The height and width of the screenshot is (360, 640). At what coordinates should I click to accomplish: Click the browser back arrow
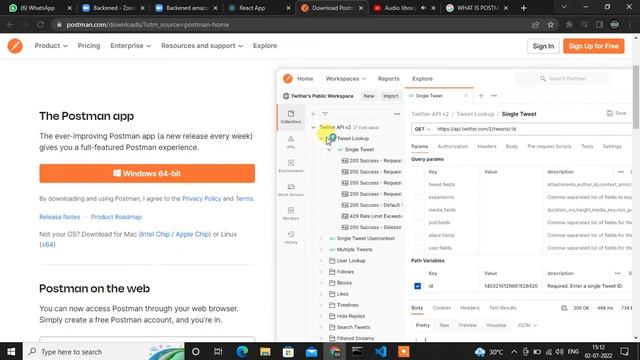(10, 24)
